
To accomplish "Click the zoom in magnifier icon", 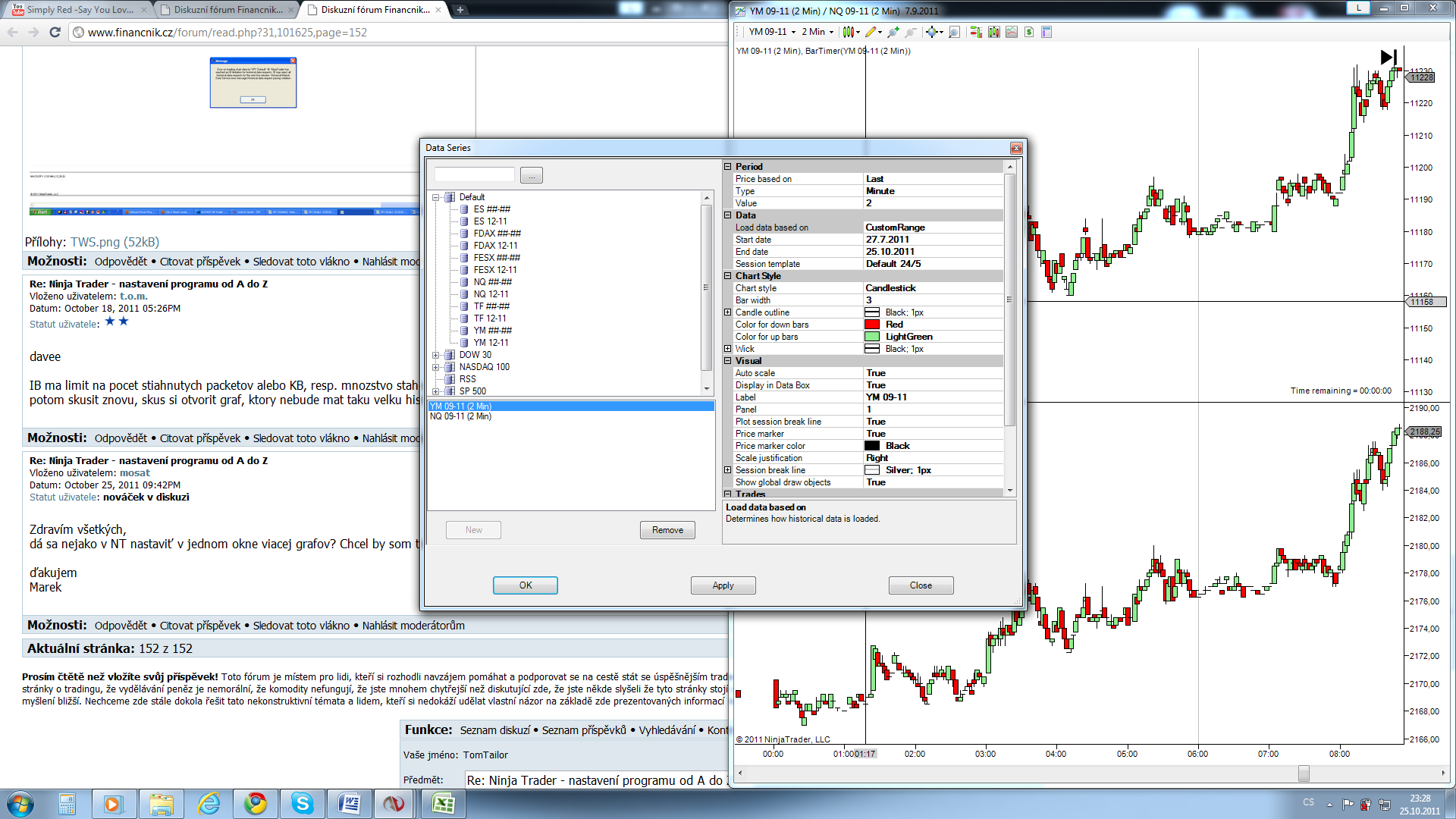I will [x=893, y=32].
